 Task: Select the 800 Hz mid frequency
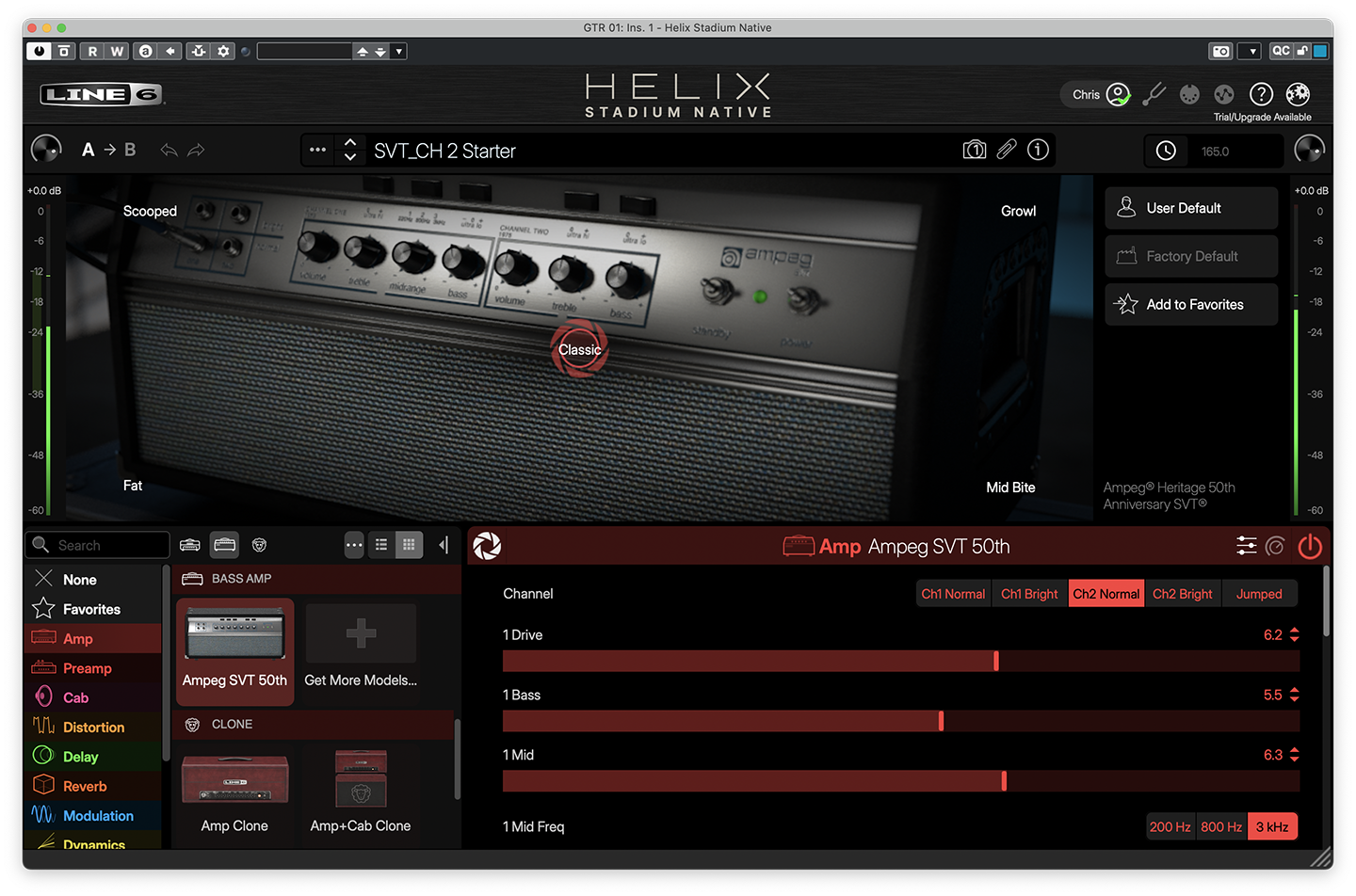pos(1221,826)
